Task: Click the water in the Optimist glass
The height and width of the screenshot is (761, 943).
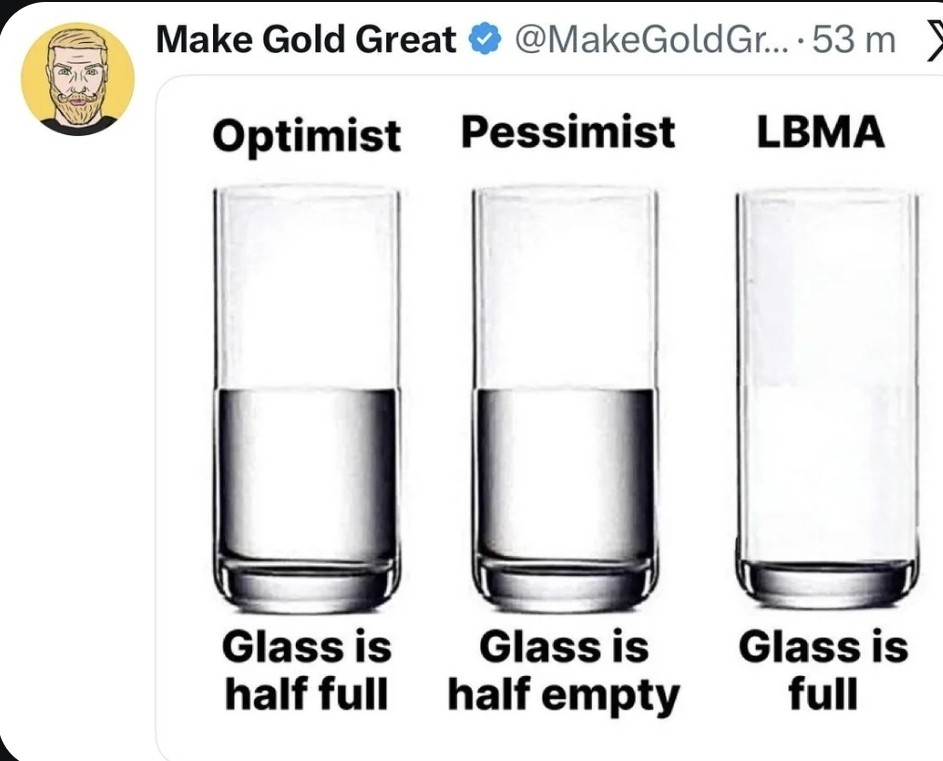Action: pyautogui.click(x=307, y=470)
